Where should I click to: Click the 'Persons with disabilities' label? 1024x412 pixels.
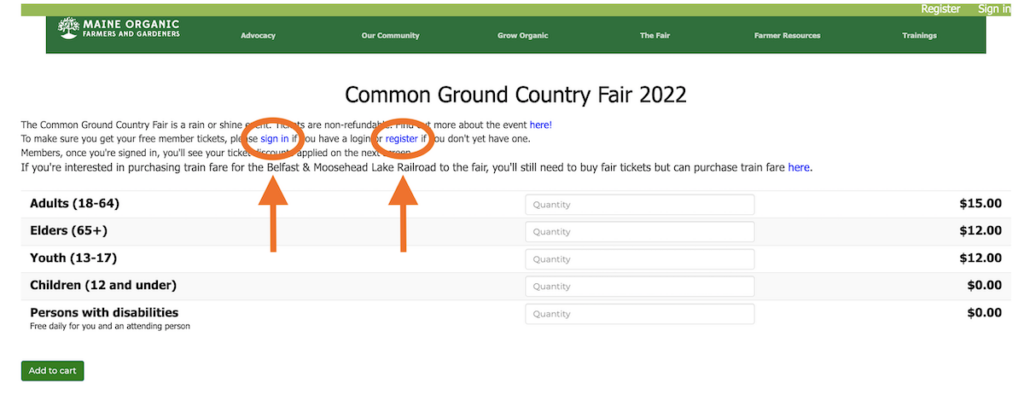(104, 312)
